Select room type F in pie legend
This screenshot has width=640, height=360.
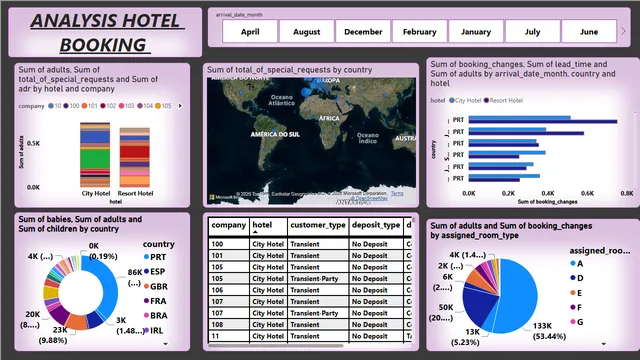click(x=576, y=307)
